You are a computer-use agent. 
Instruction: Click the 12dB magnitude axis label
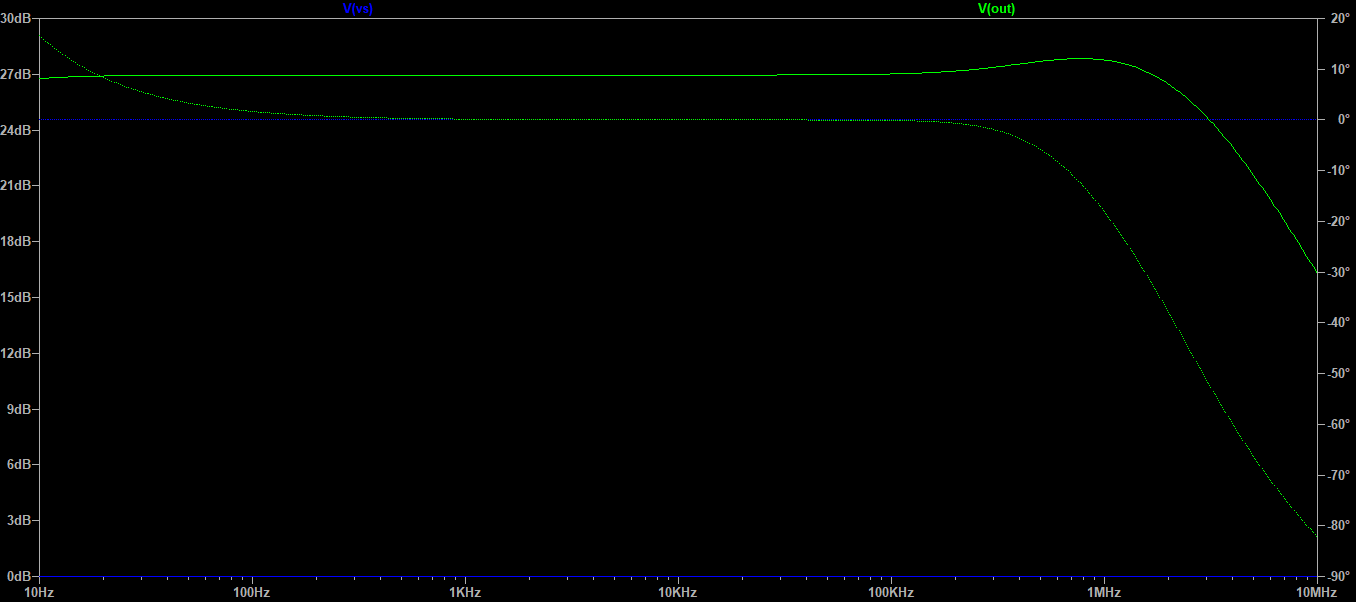pos(14,353)
